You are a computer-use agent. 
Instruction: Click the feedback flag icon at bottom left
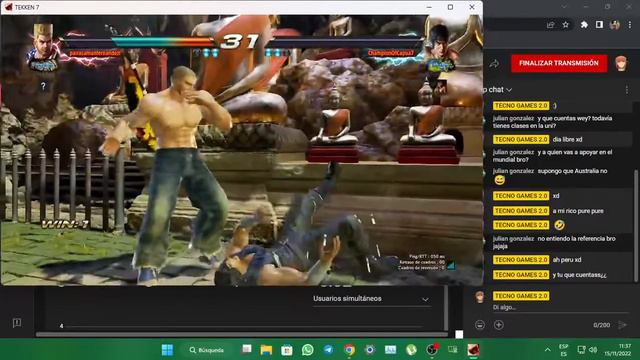pos(17,323)
